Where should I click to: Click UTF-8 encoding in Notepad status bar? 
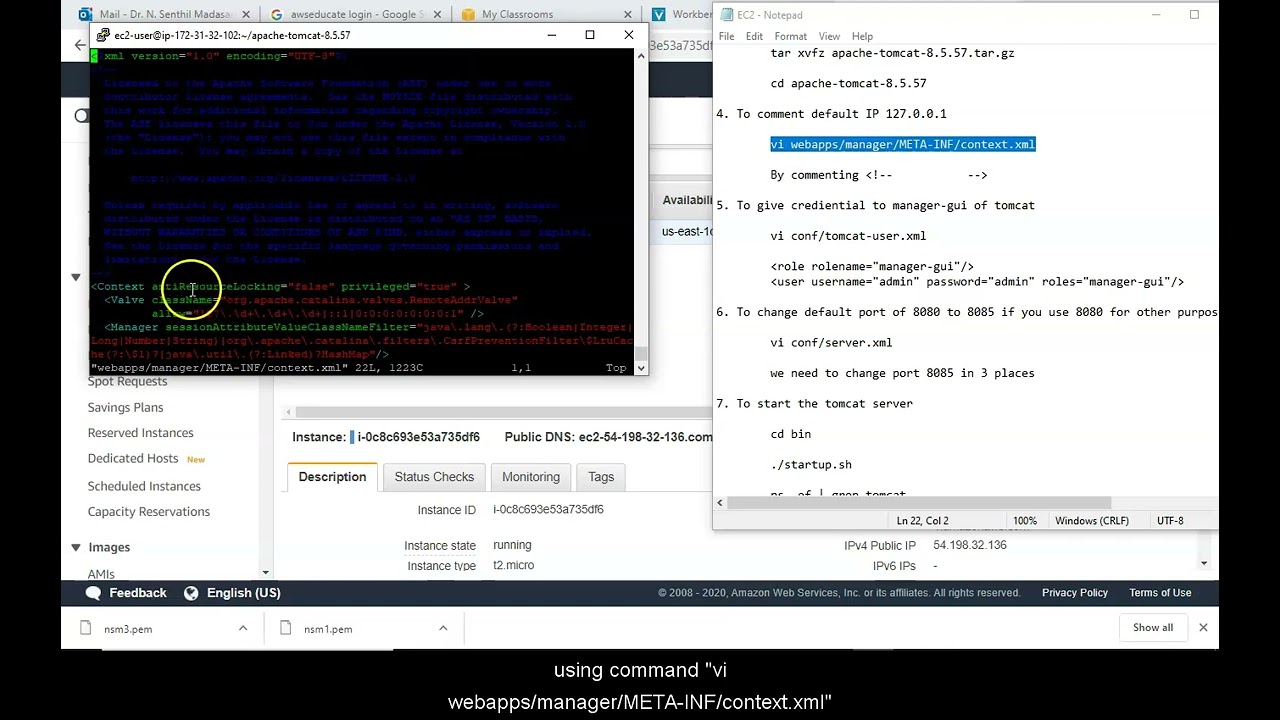coord(1170,521)
